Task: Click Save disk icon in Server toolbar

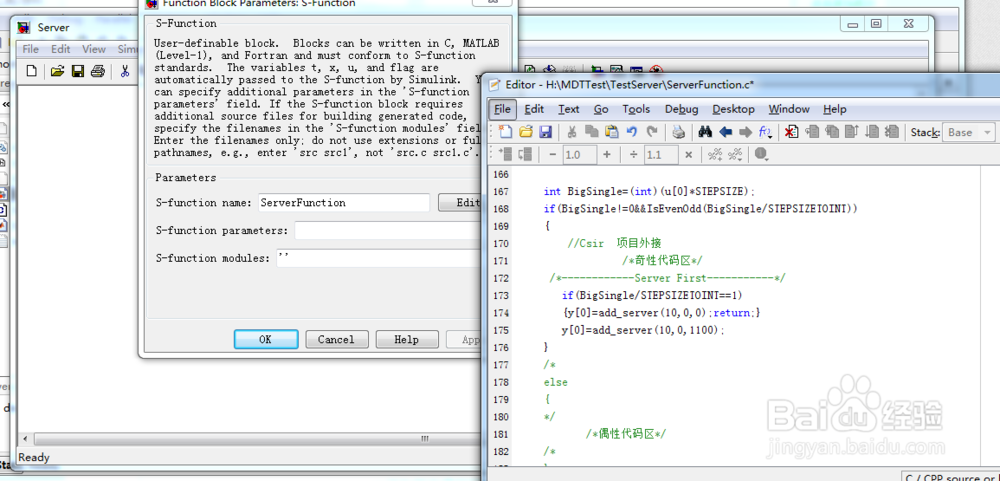Action: click(x=78, y=71)
